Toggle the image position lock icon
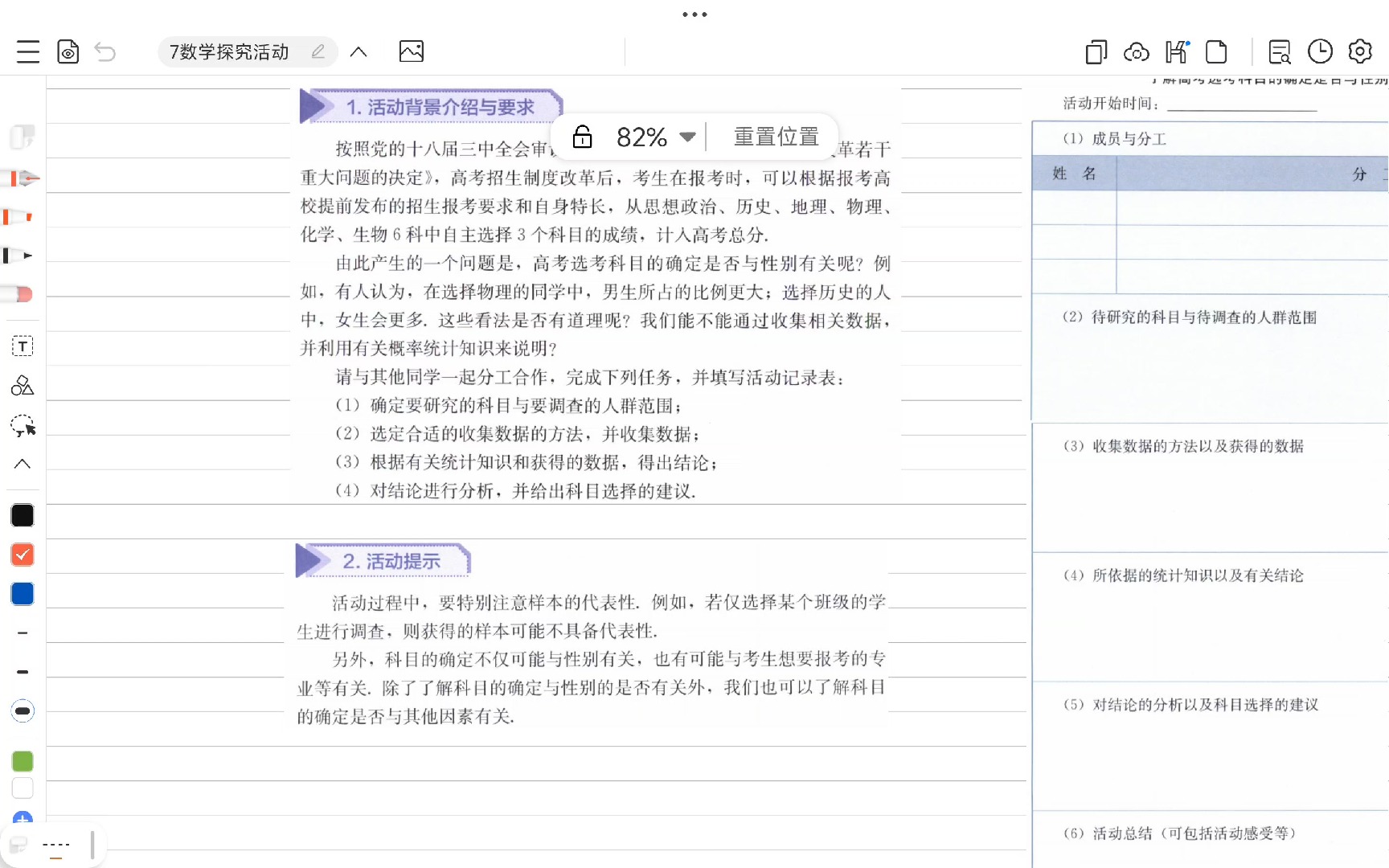The image size is (1389, 868). (x=582, y=137)
